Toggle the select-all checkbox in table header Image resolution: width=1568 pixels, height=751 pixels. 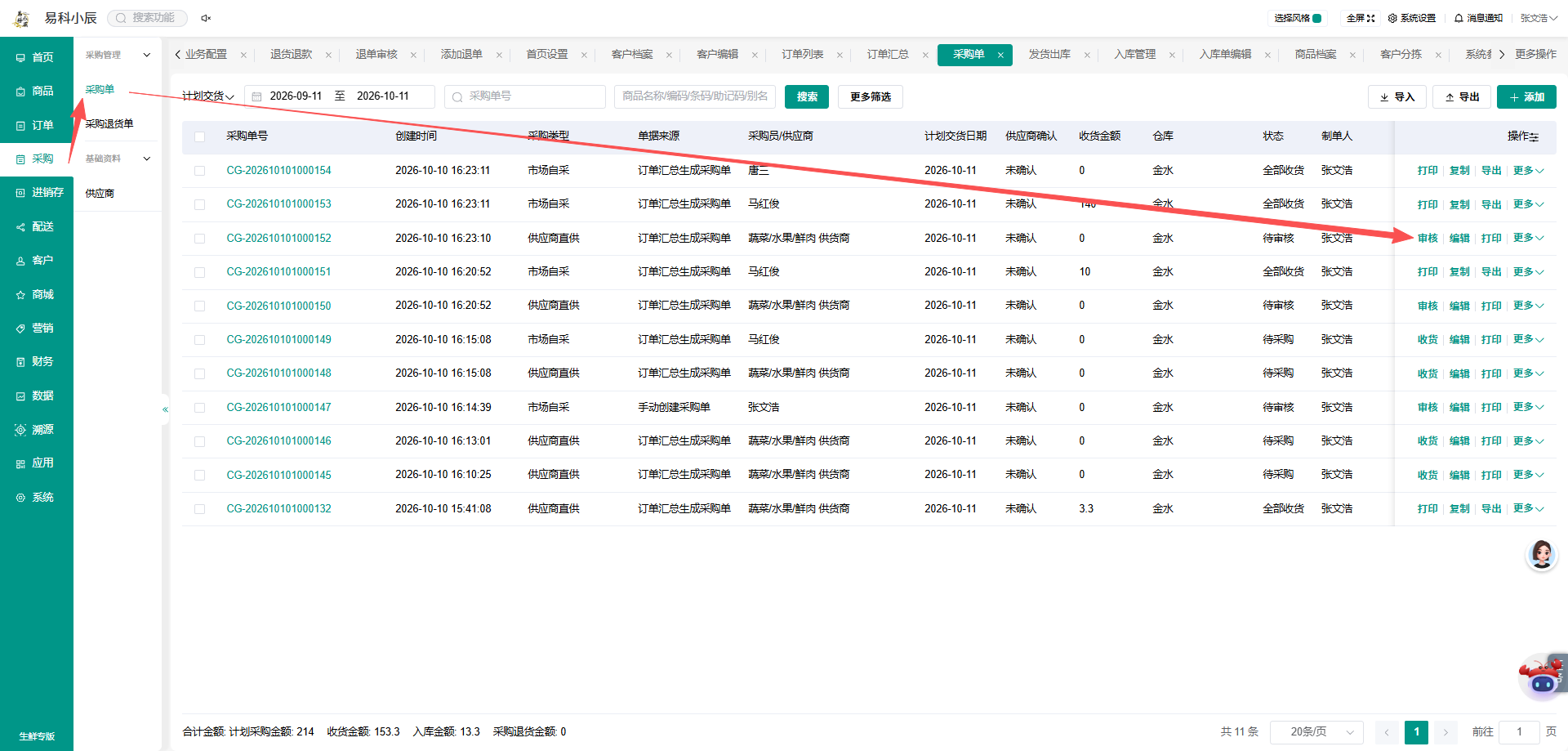(x=200, y=136)
